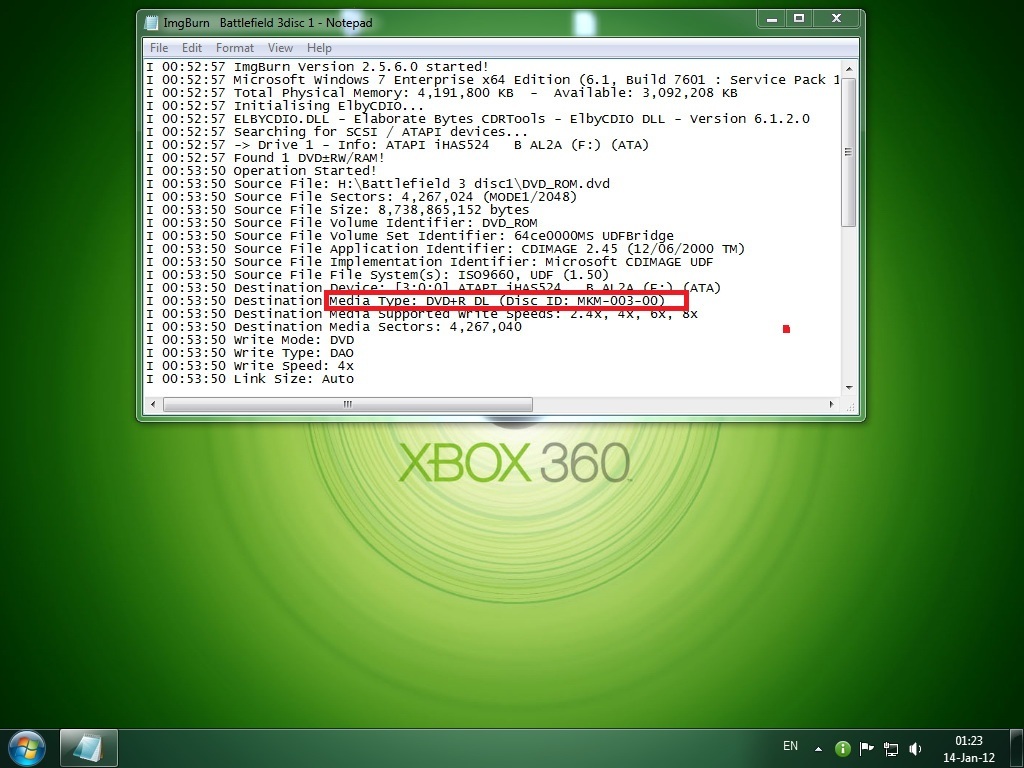Open the File menu in Notepad

click(159, 48)
